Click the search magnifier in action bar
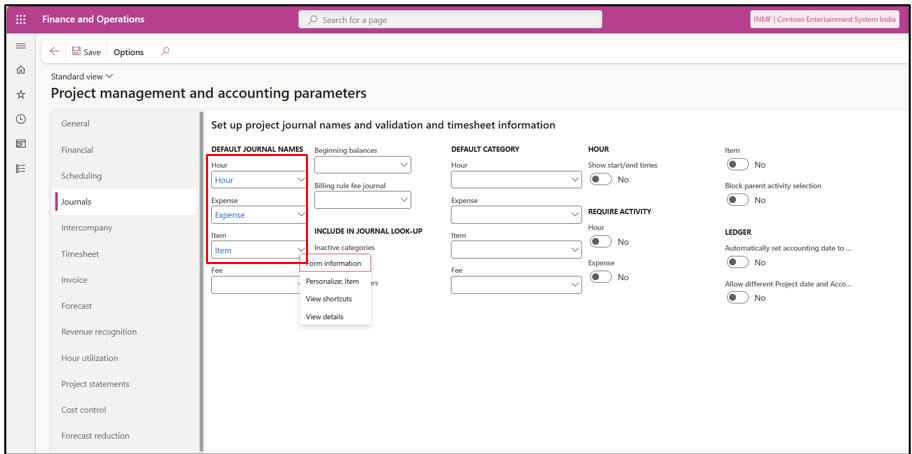 165,52
